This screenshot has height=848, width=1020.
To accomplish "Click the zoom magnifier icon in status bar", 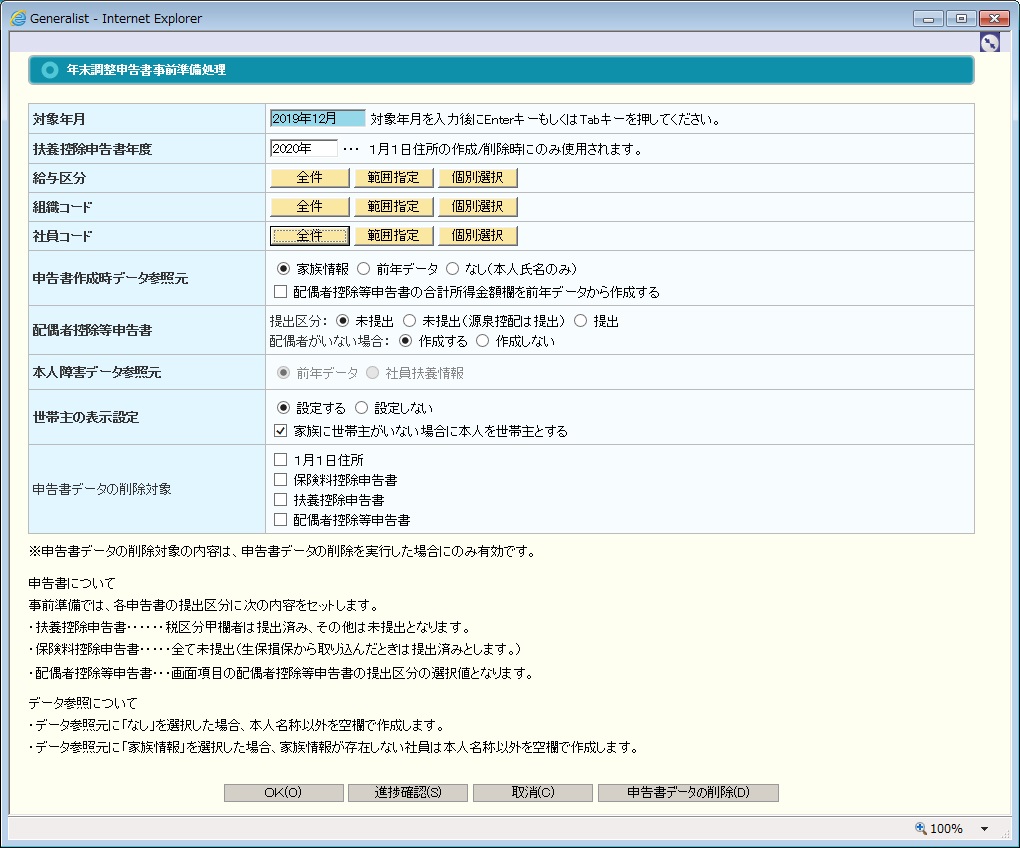I will pyautogui.click(x=920, y=828).
